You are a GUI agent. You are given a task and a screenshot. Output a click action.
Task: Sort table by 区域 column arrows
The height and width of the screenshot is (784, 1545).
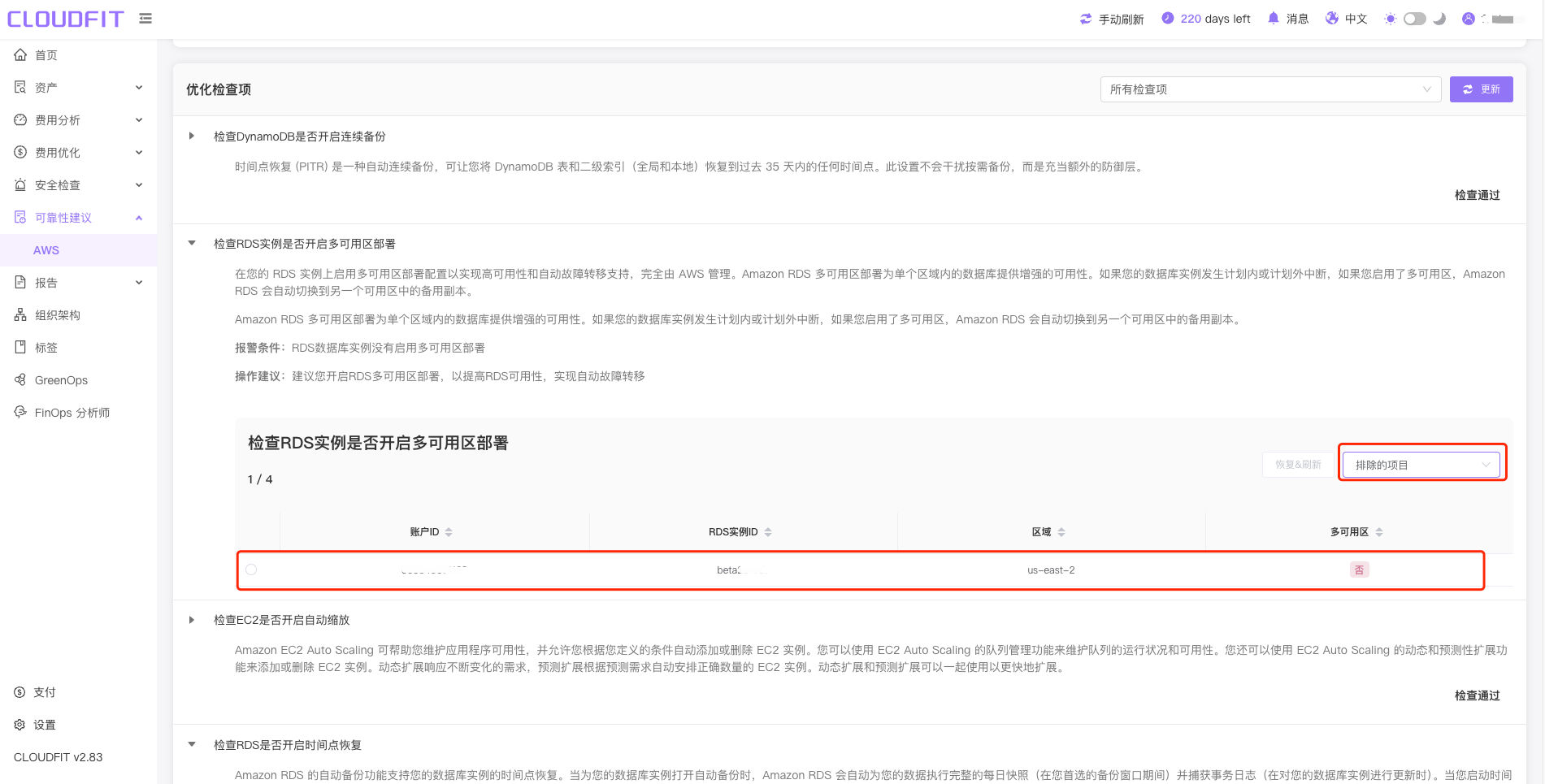point(1061,532)
